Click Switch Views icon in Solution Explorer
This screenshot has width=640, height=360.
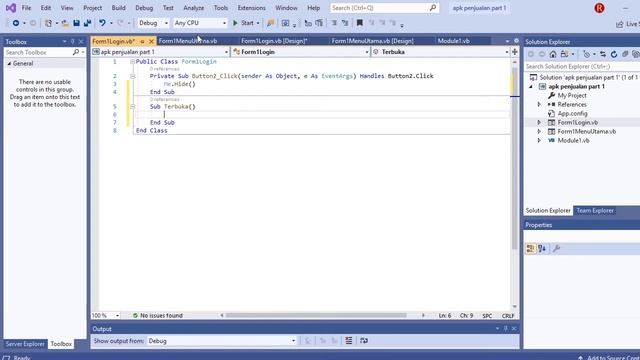point(564,54)
